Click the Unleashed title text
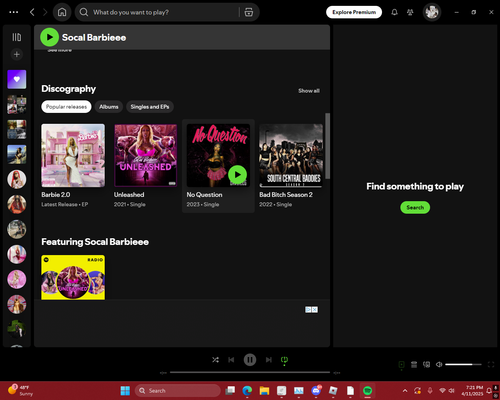This screenshot has height=400, width=500. [129, 195]
